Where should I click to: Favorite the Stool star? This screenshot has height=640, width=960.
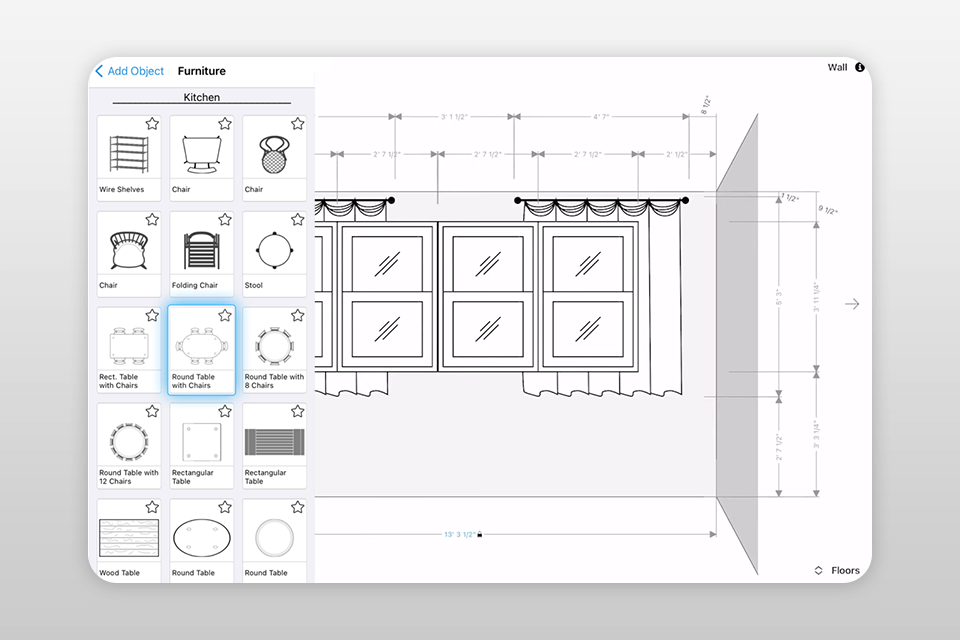point(298,219)
